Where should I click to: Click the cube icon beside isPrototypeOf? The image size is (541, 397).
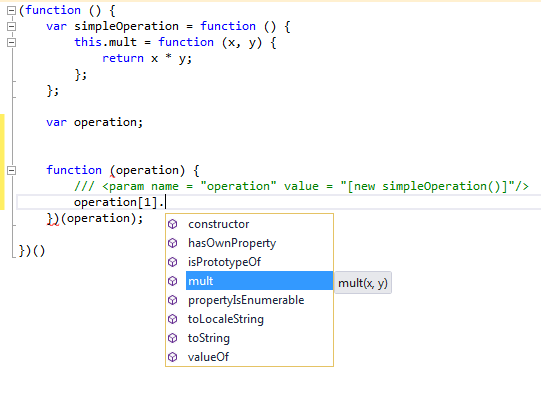point(173,262)
